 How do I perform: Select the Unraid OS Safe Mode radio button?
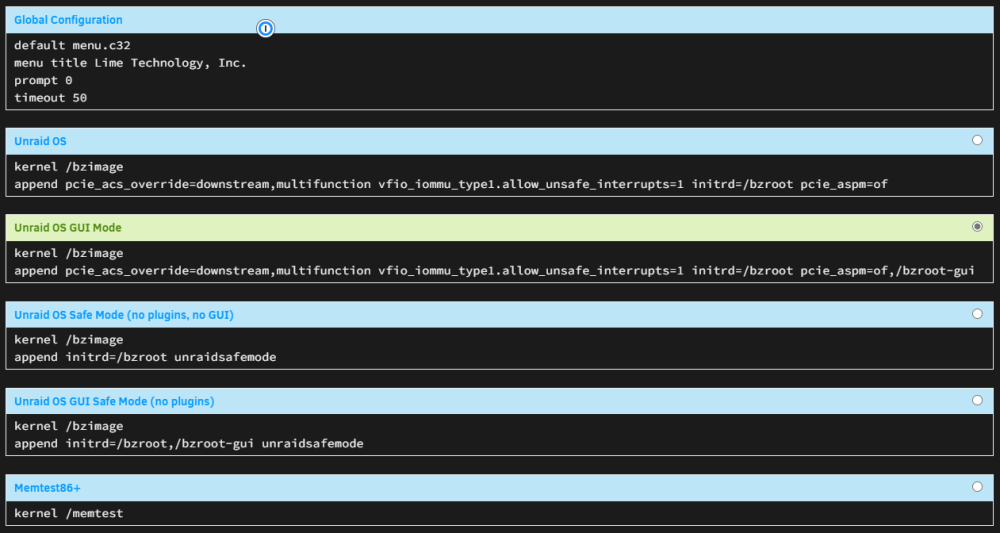pyautogui.click(x=977, y=314)
